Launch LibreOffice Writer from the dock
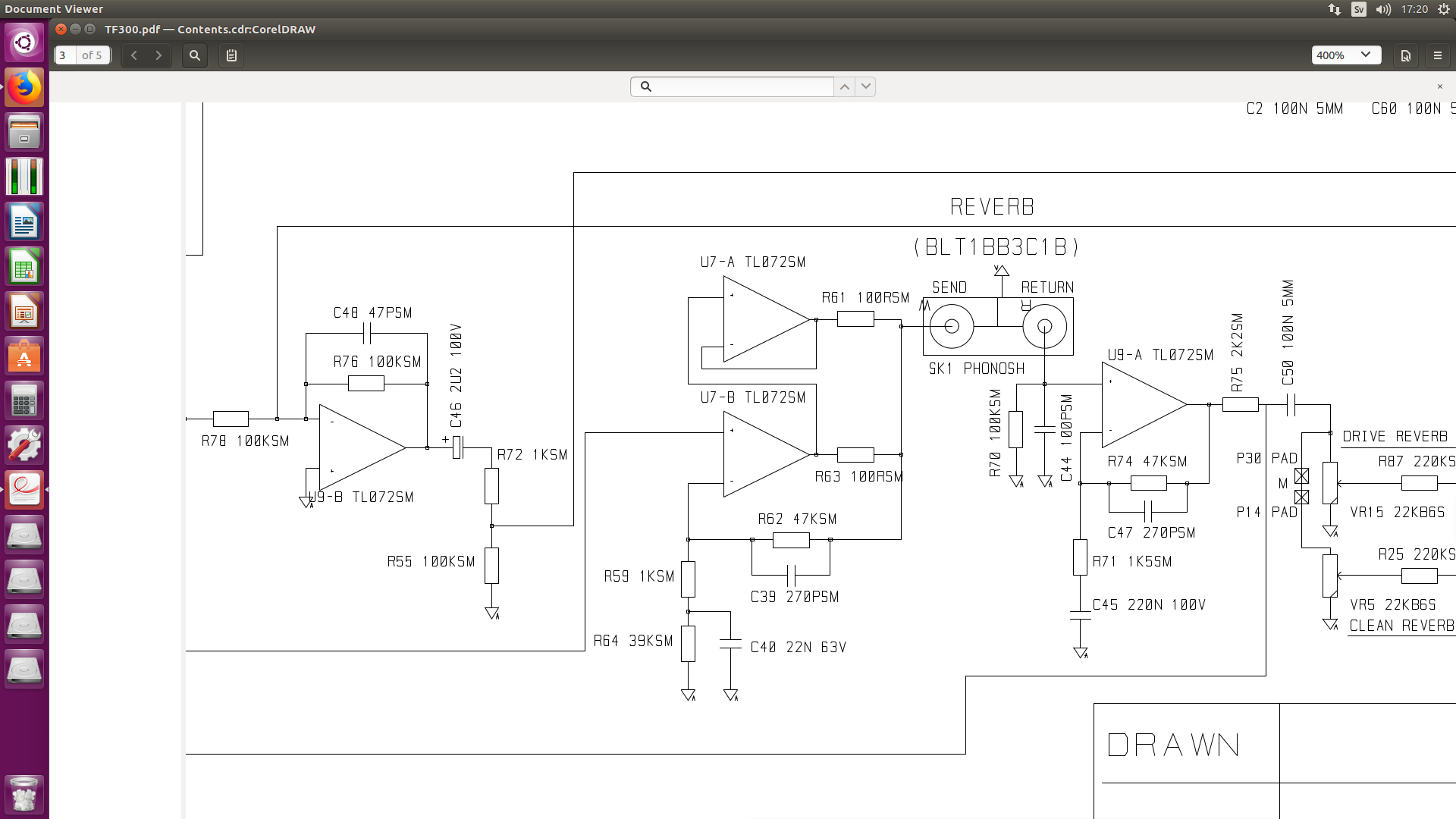The image size is (1456, 819). tap(24, 222)
